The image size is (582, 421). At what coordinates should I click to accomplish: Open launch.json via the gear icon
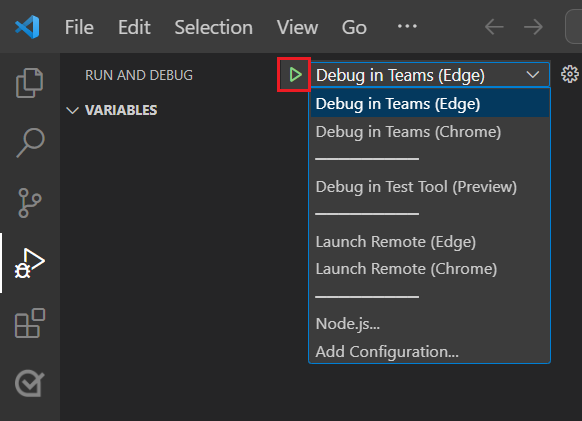(569, 74)
